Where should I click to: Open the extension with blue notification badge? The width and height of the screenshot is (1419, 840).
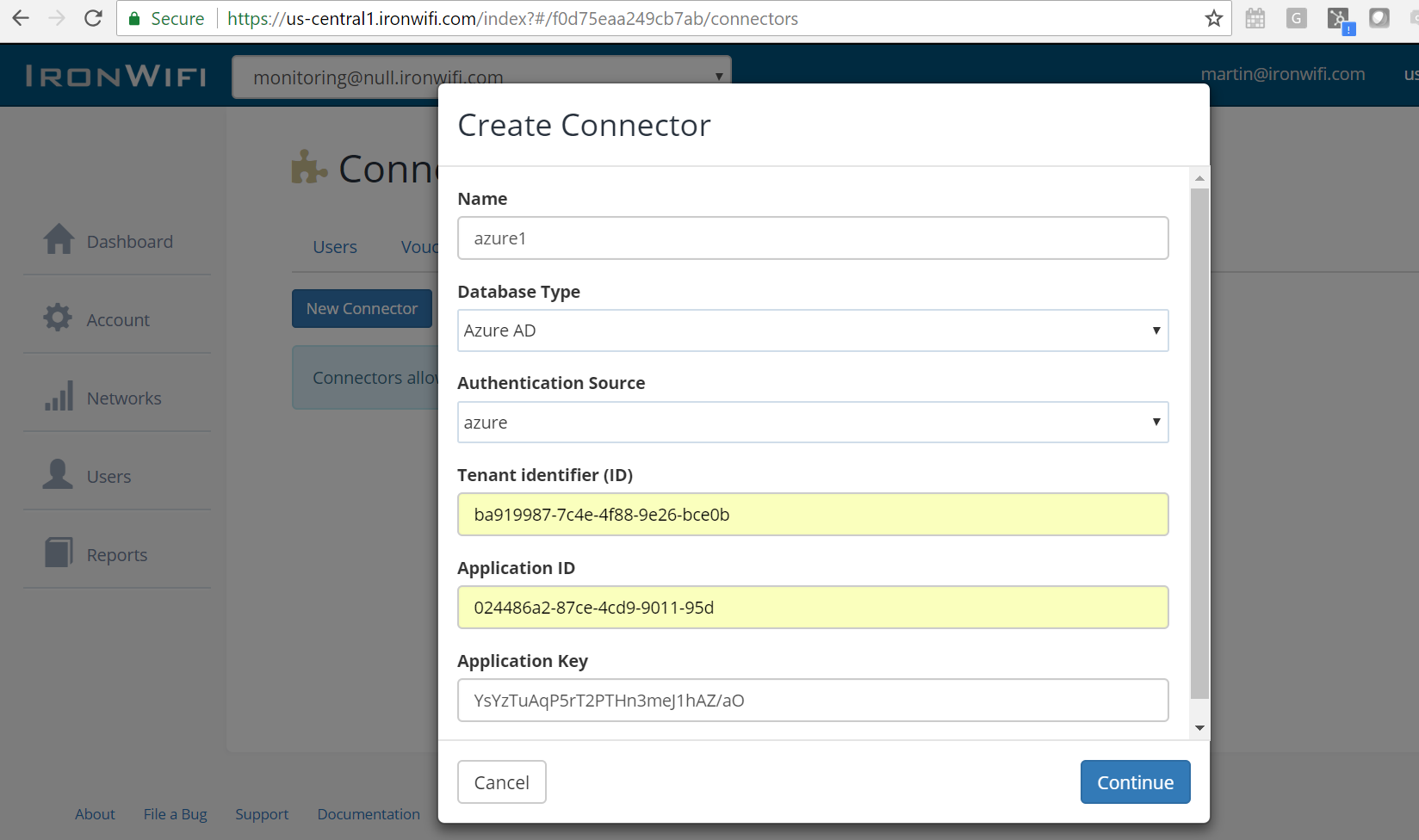click(1339, 20)
